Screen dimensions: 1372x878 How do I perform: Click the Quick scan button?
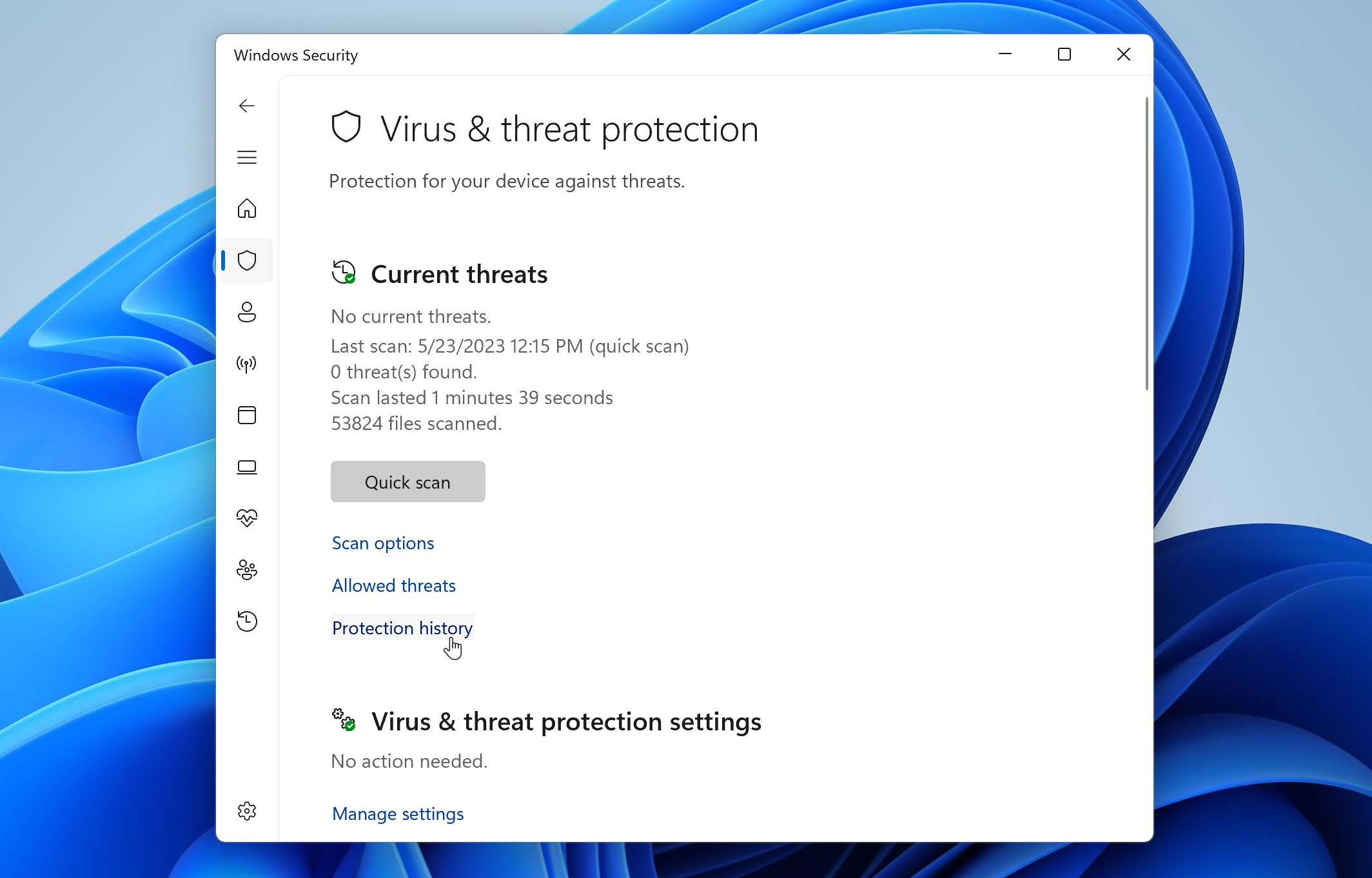(x=407, y=481)
